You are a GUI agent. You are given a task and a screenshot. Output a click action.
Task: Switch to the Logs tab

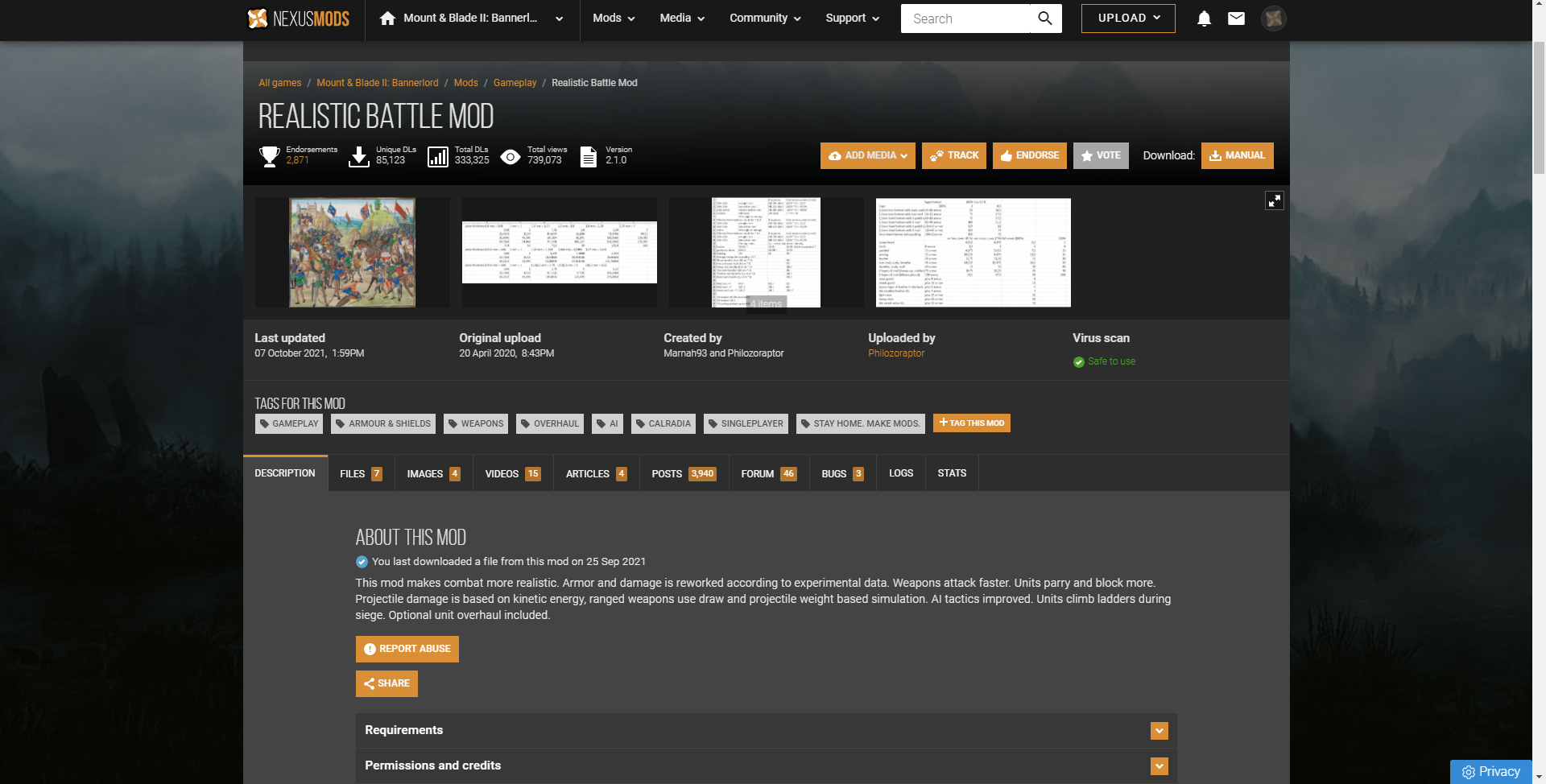pyautogui.click(x=901, y=474)
